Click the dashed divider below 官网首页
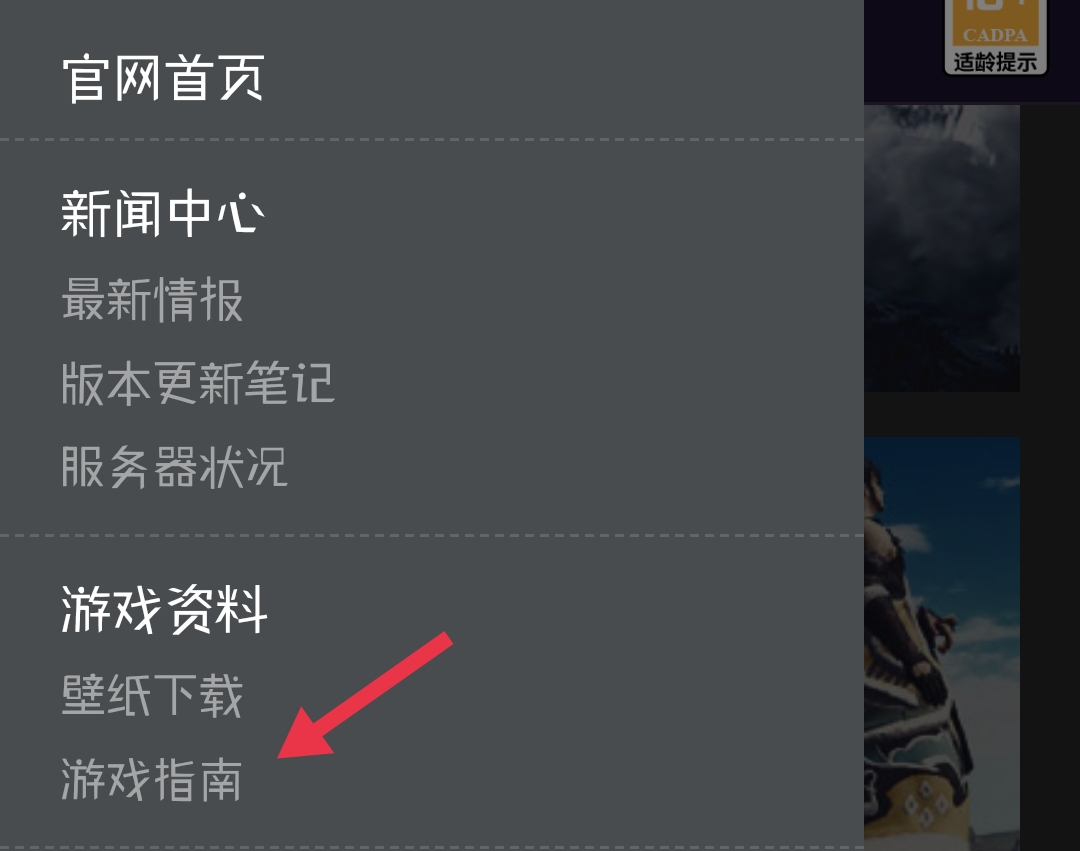 click(432, 140)
